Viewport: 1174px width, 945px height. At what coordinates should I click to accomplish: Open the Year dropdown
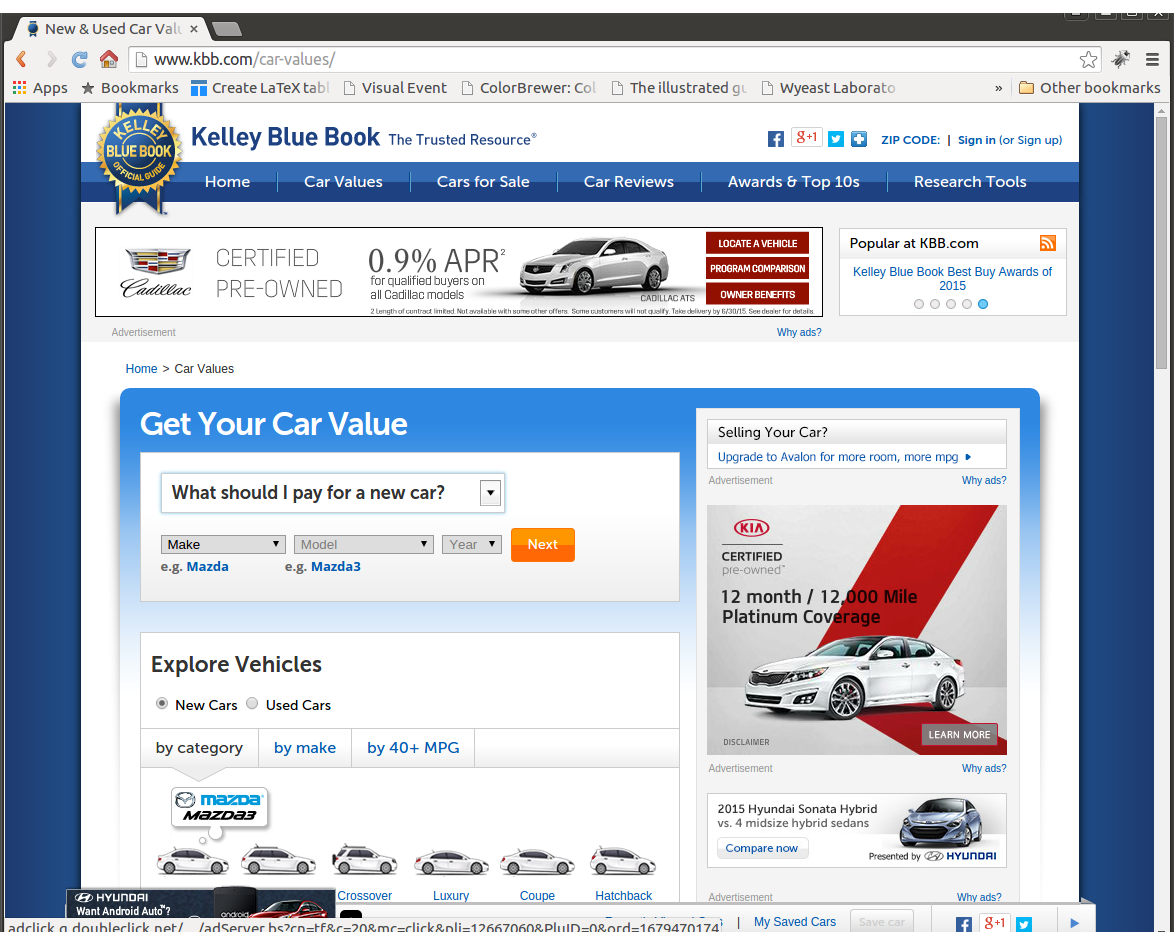pyautogui.click(x=472, y=544)
